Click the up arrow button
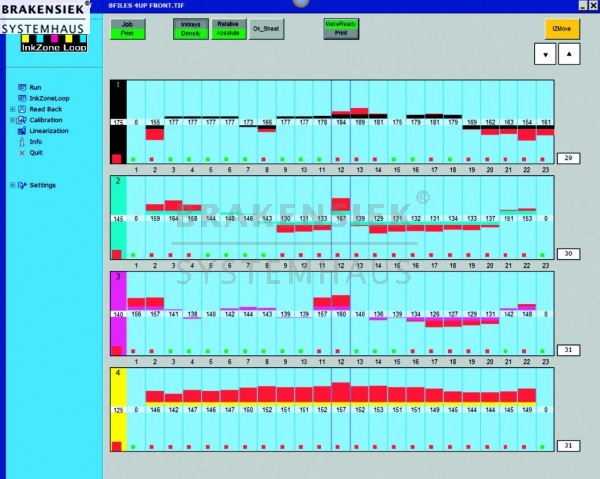The width and height of the screenshot is (600, 479). tap(569, 54)
